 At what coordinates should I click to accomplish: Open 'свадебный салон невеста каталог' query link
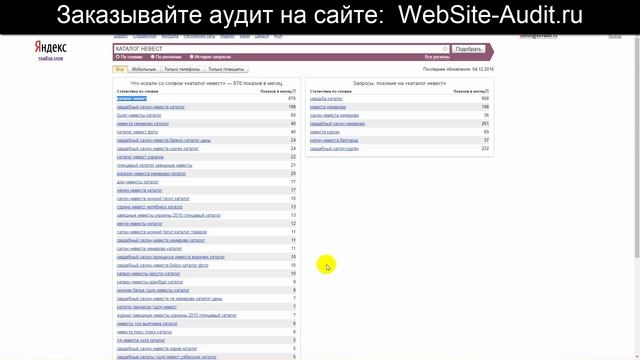151,107
